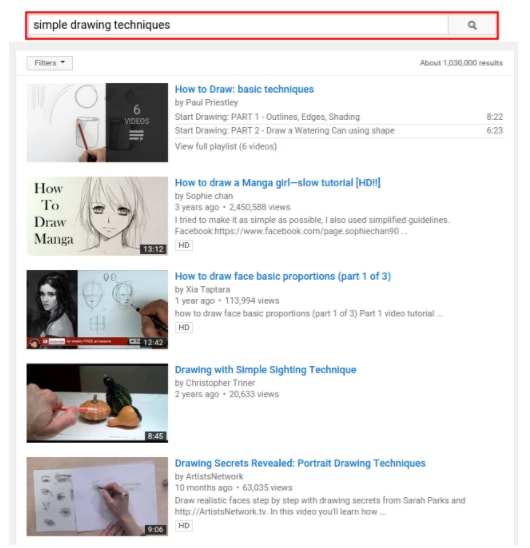Image resolution: width=530 pixels, height=548 pixels.
Task: Select 'Start Drawing: PART 2' watering can entry
Action: pyautogui.click(x=339, y=131)
